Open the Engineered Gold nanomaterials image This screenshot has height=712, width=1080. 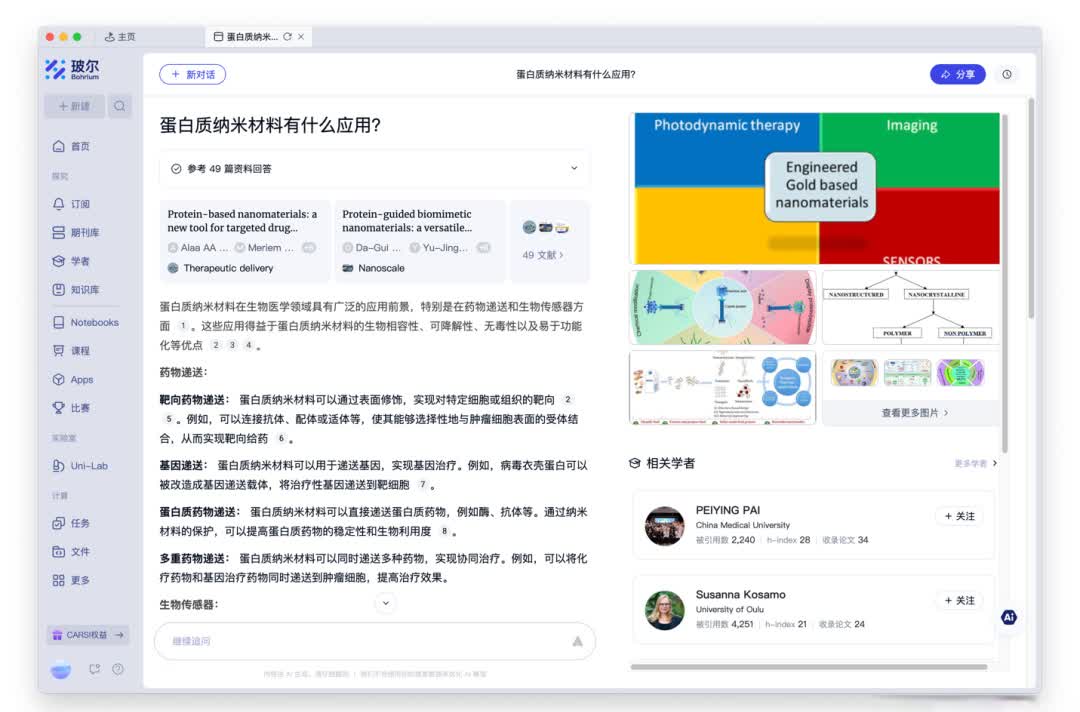[816, 189]
